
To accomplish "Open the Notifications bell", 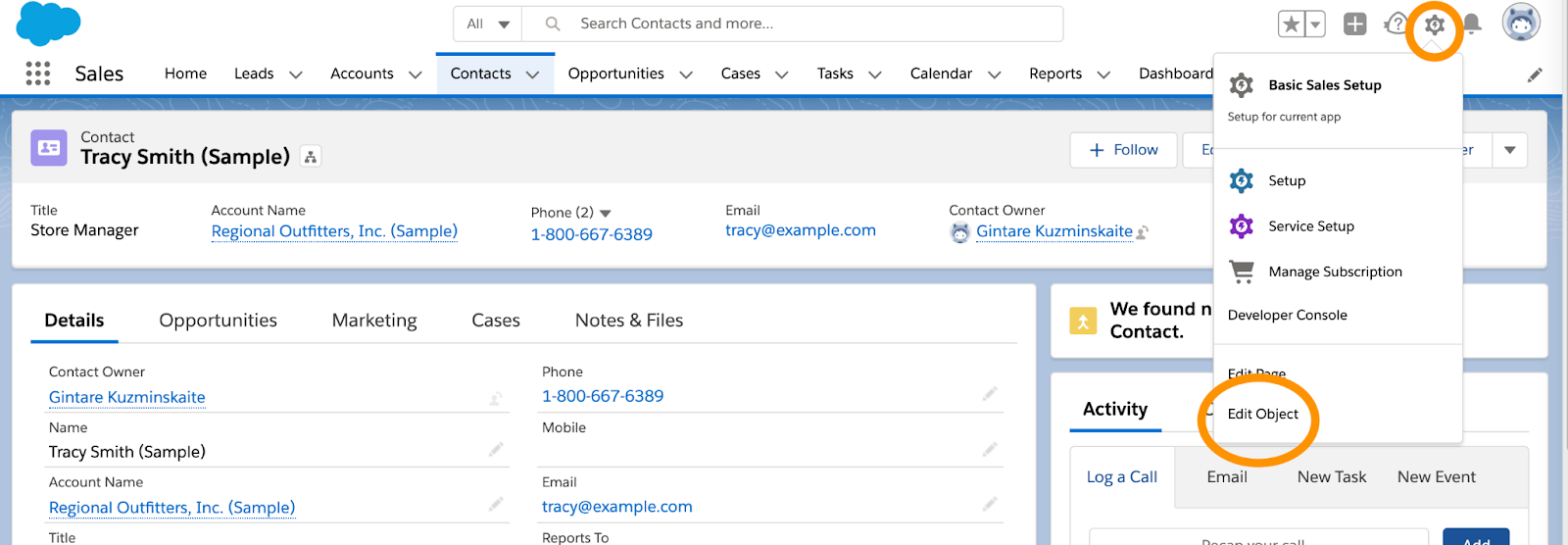I will (1472, 25).
